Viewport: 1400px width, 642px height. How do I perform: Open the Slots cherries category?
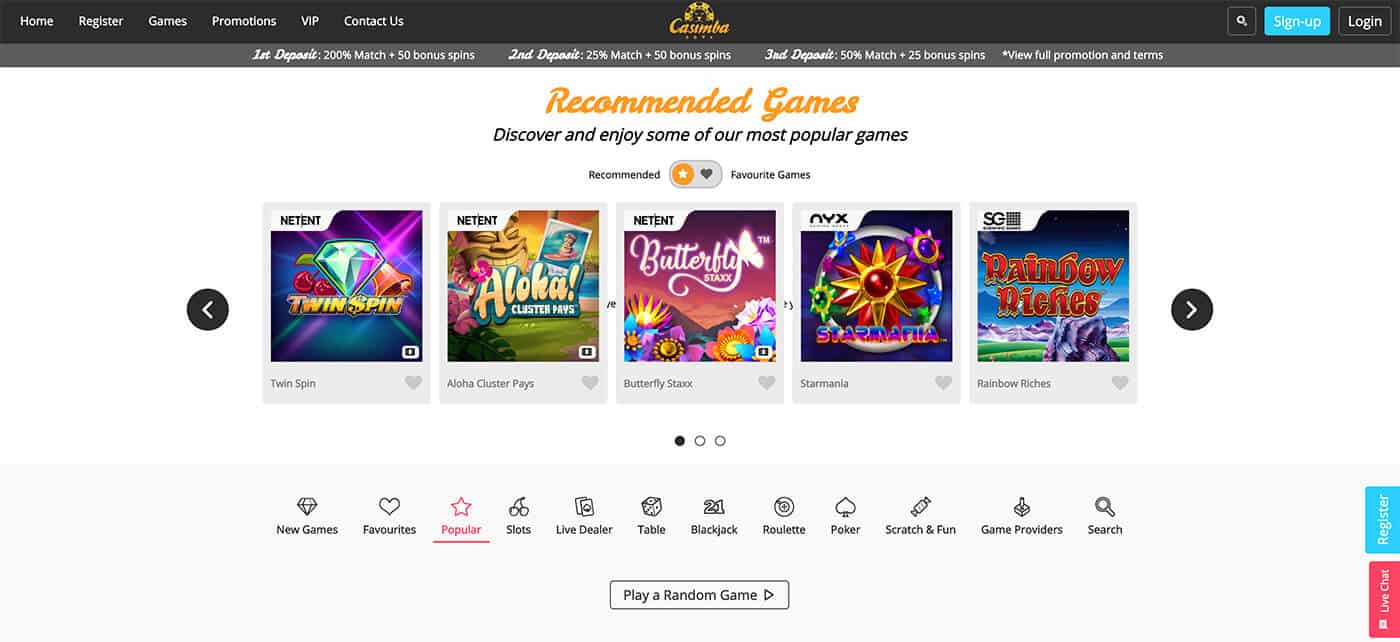[518, 507]
